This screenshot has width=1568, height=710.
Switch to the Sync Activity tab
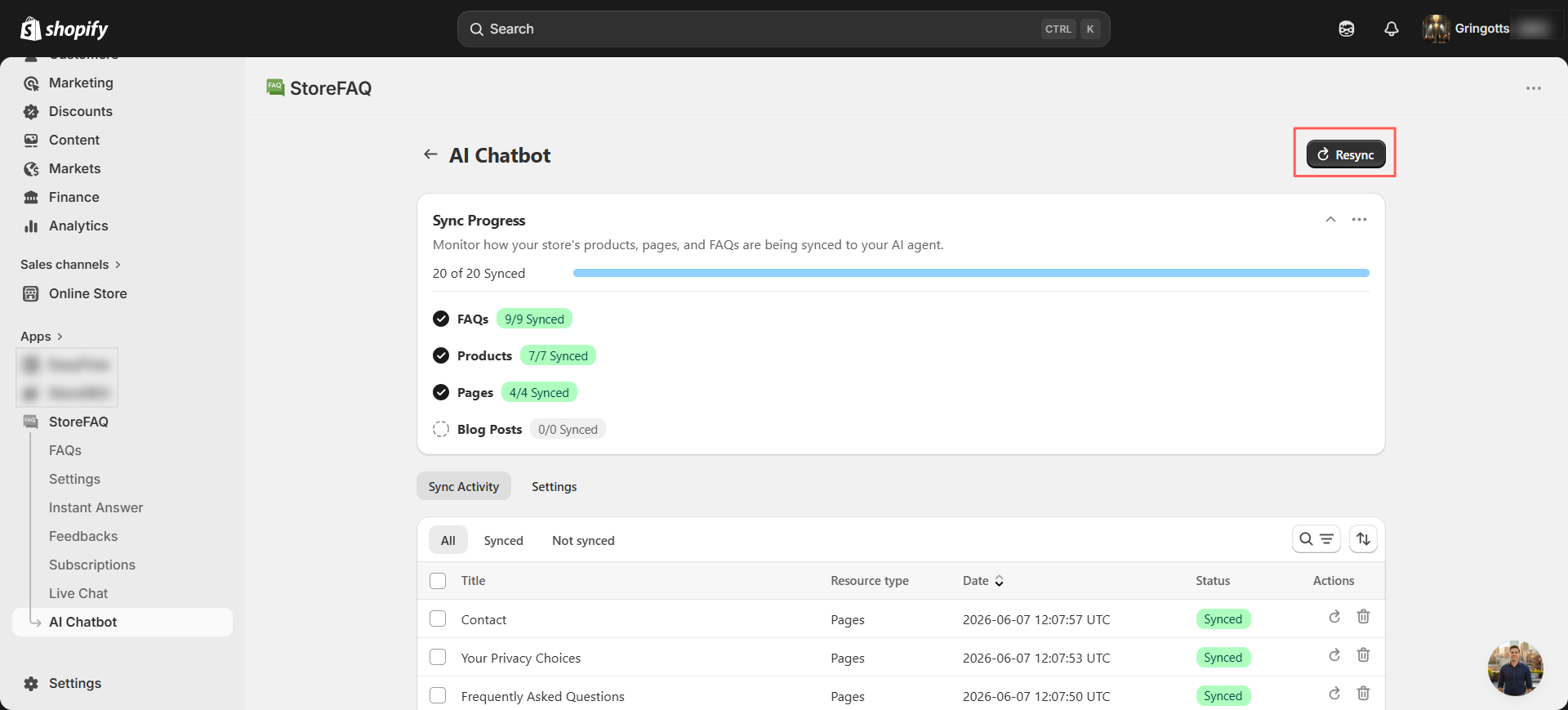tap(464, 486)
